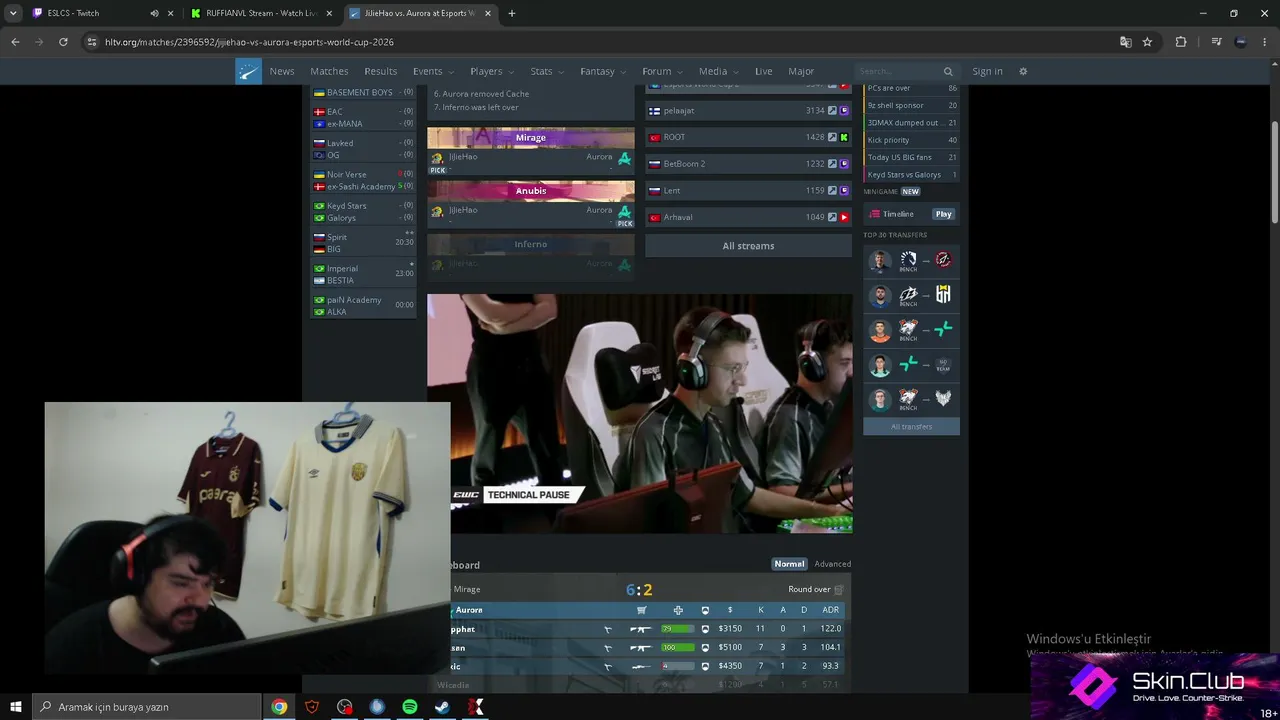Click the All streams button
1280x720 pixels.
pyautogui.click(x=748, y=246)
